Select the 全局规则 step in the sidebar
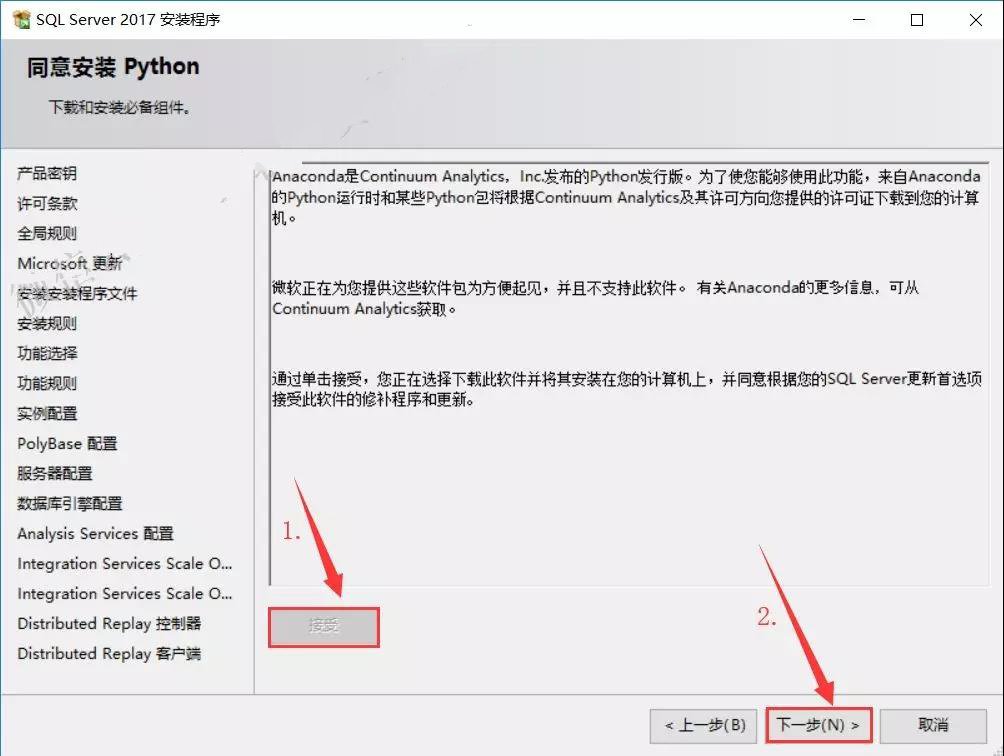The height and width of the screenshot is (756, 1004). click(47, 234)
